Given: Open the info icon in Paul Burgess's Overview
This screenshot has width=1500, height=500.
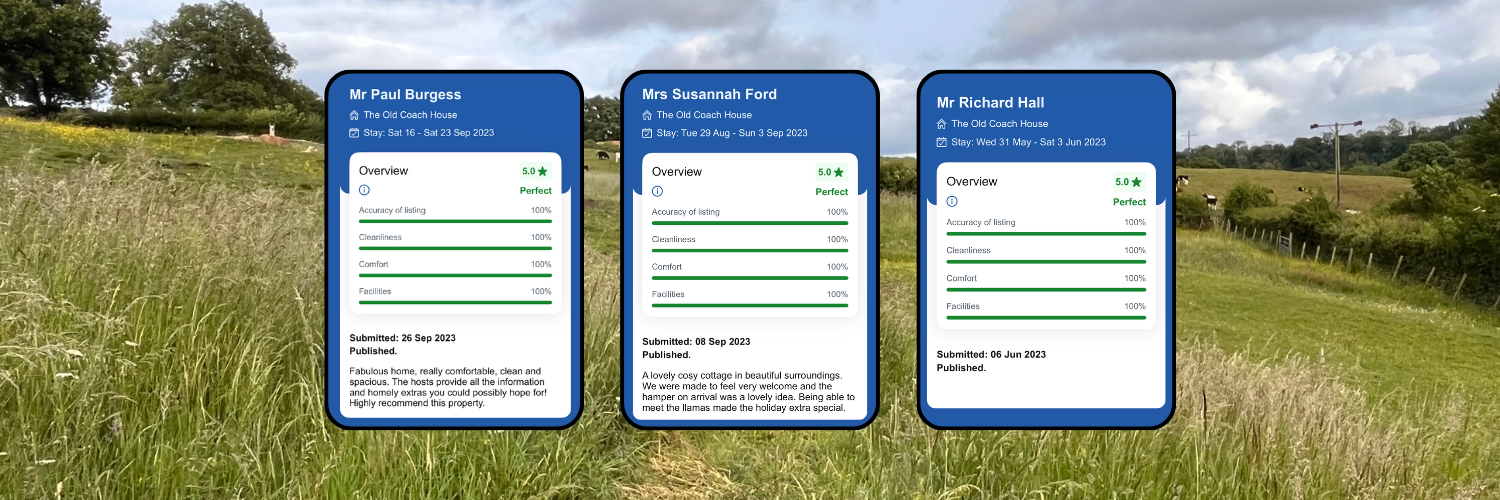Looking at the screenshot, I should (364, 190).
